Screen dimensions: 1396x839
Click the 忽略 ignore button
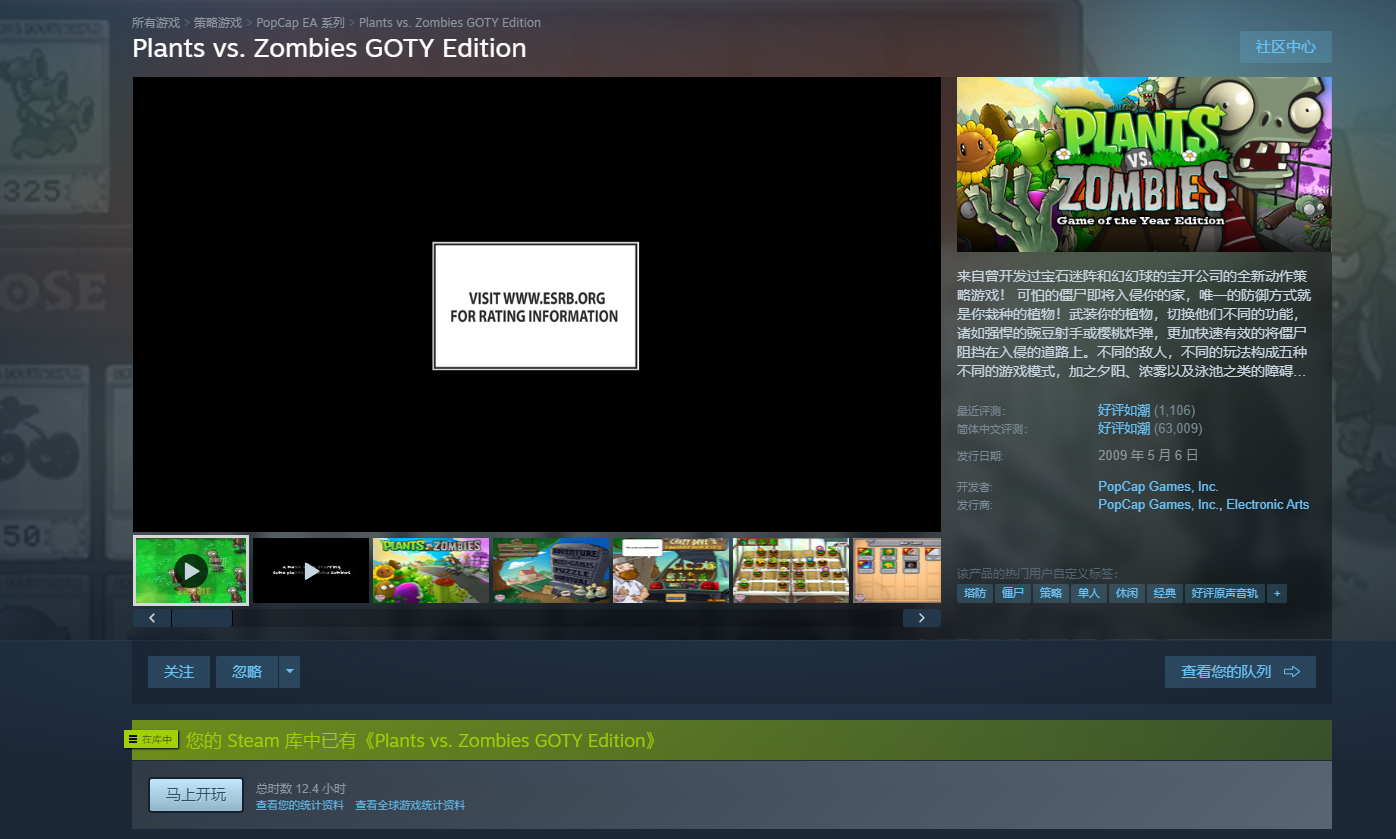point(247,672)
